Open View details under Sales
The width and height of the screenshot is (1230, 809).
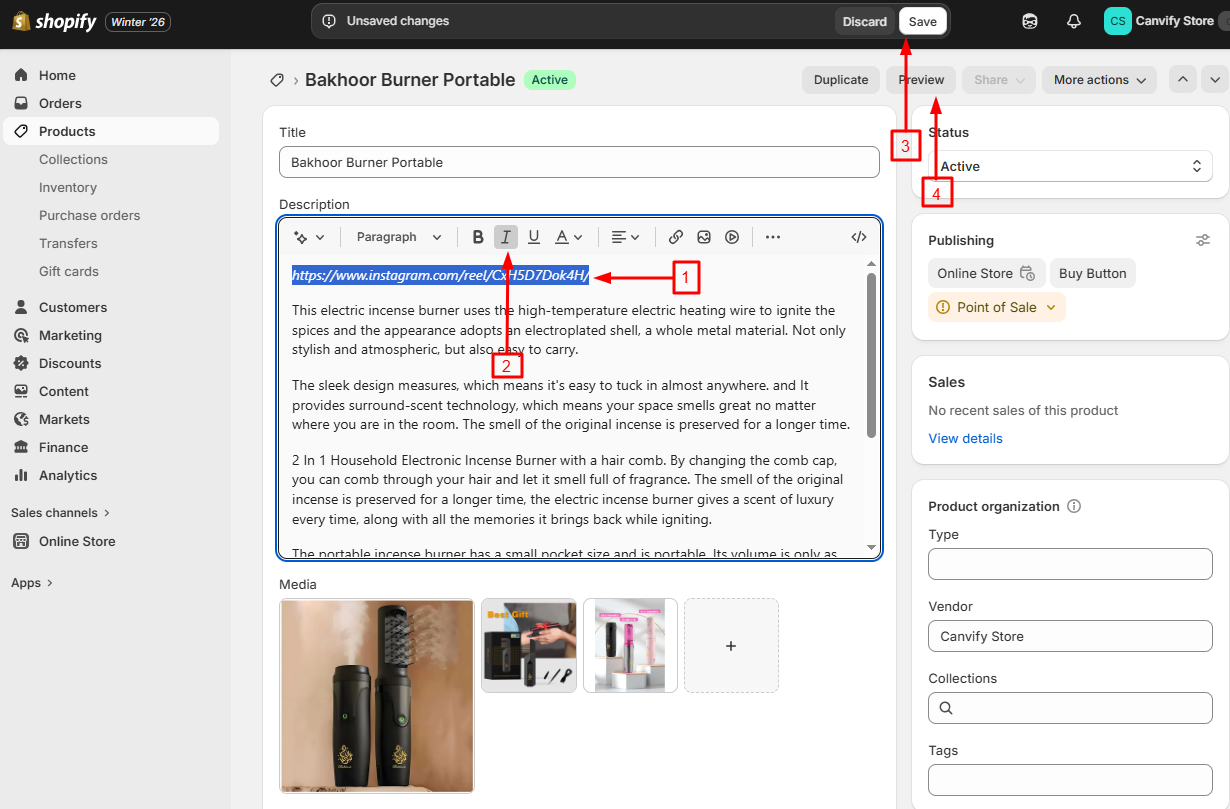964,438
